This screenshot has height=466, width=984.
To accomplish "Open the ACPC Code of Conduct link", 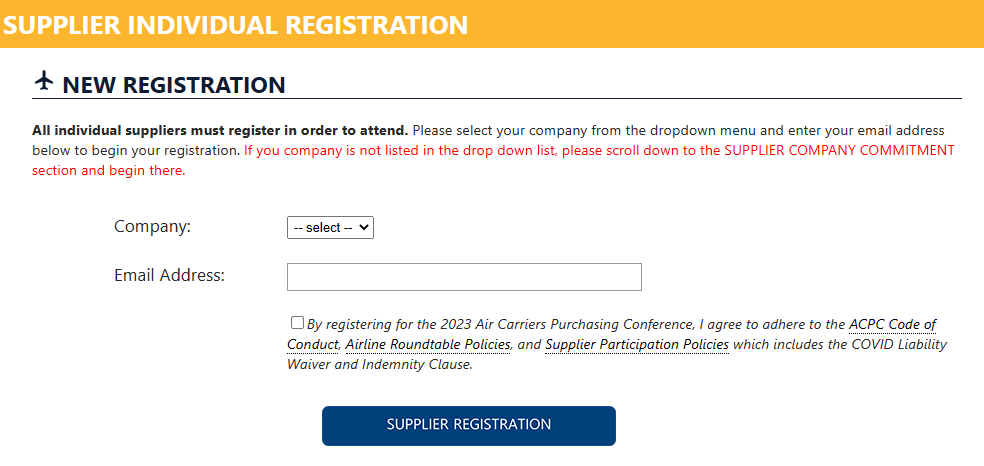I will (612, 335).
